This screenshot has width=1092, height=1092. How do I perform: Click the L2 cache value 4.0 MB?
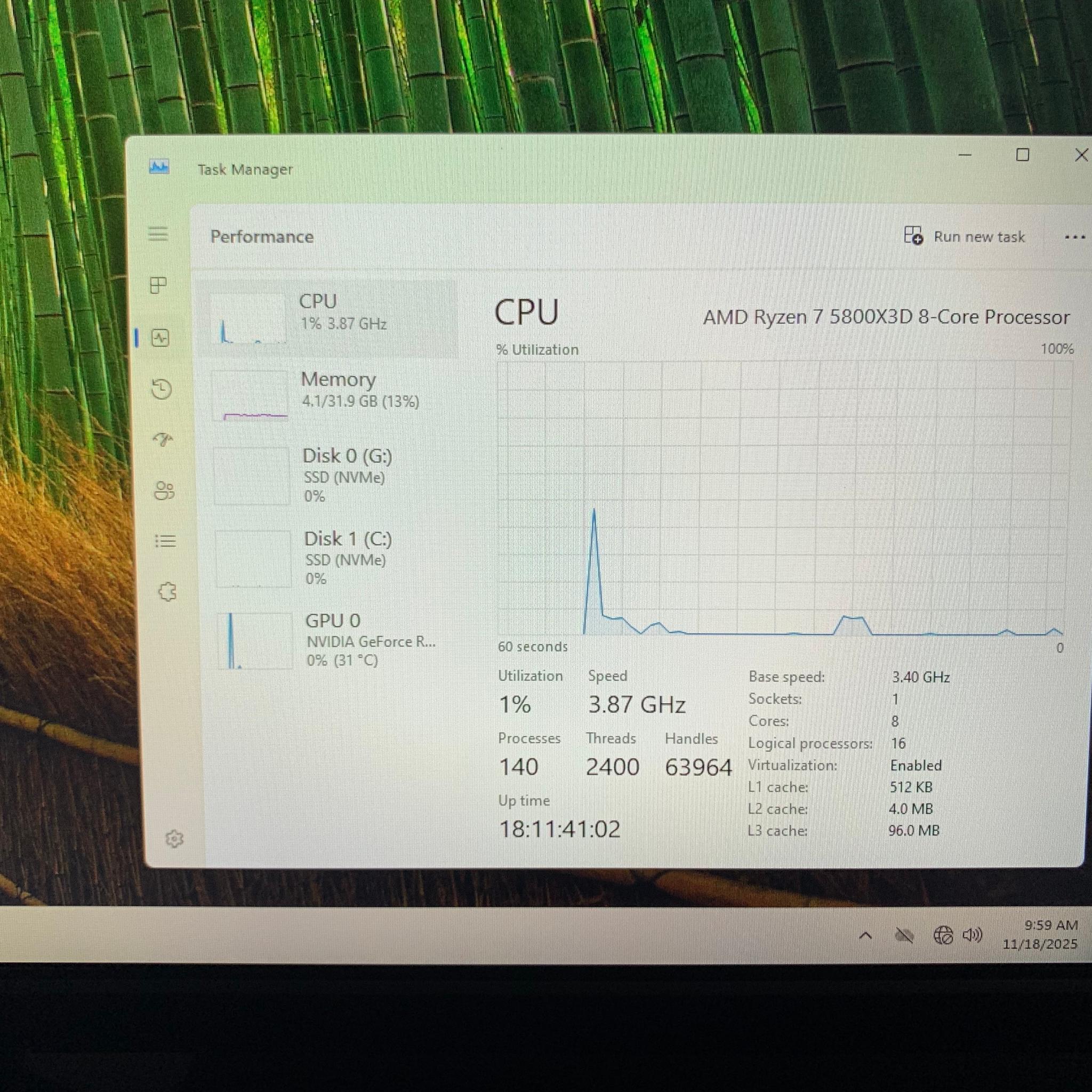(x=911, y=809)
